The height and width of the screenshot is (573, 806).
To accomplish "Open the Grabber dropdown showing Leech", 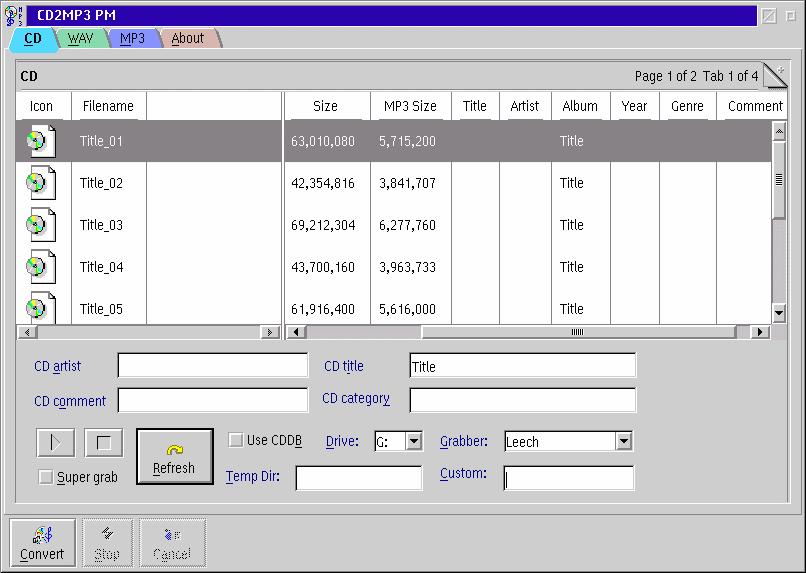I will (x=624, y=441).
